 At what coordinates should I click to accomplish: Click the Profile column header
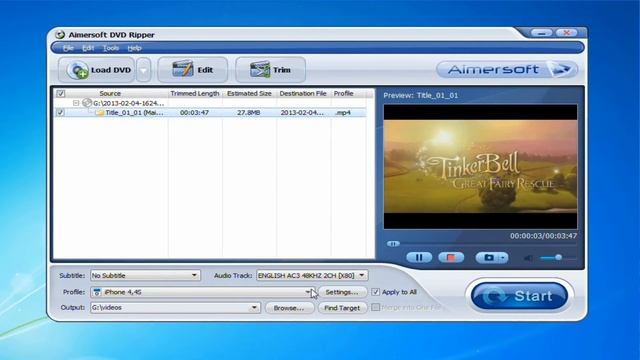pyautogui.click(x=344, y=93)
